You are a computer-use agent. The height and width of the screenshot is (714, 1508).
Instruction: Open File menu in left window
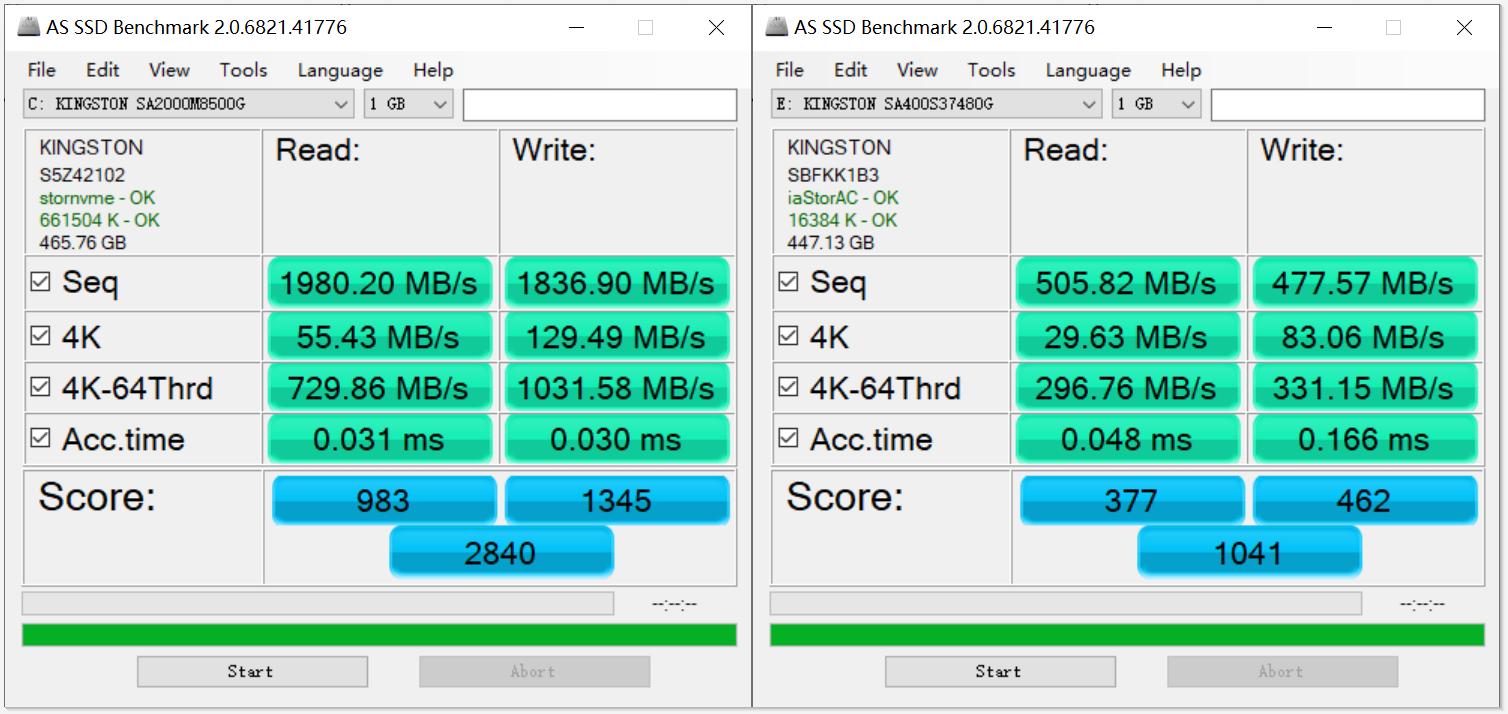click(42, 70)
